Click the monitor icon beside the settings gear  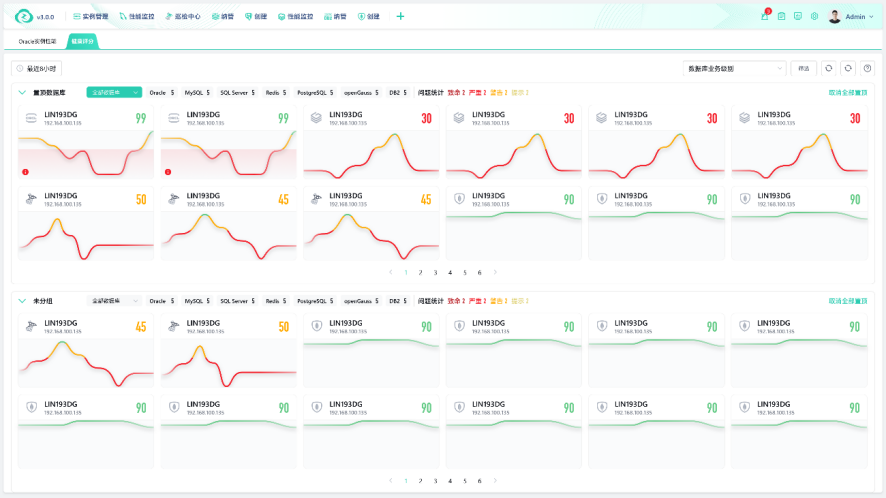coord(798,16)
